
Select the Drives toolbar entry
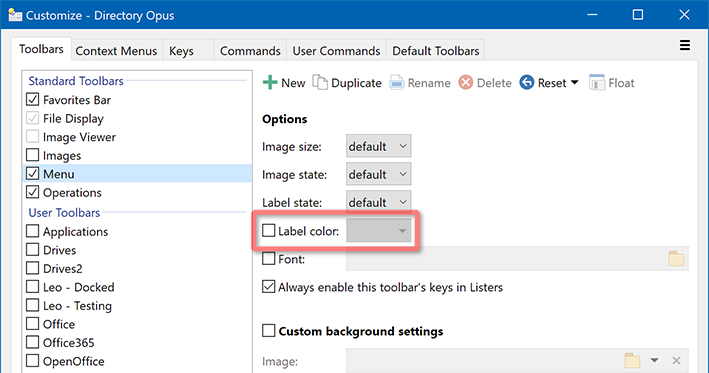point(137,250)
